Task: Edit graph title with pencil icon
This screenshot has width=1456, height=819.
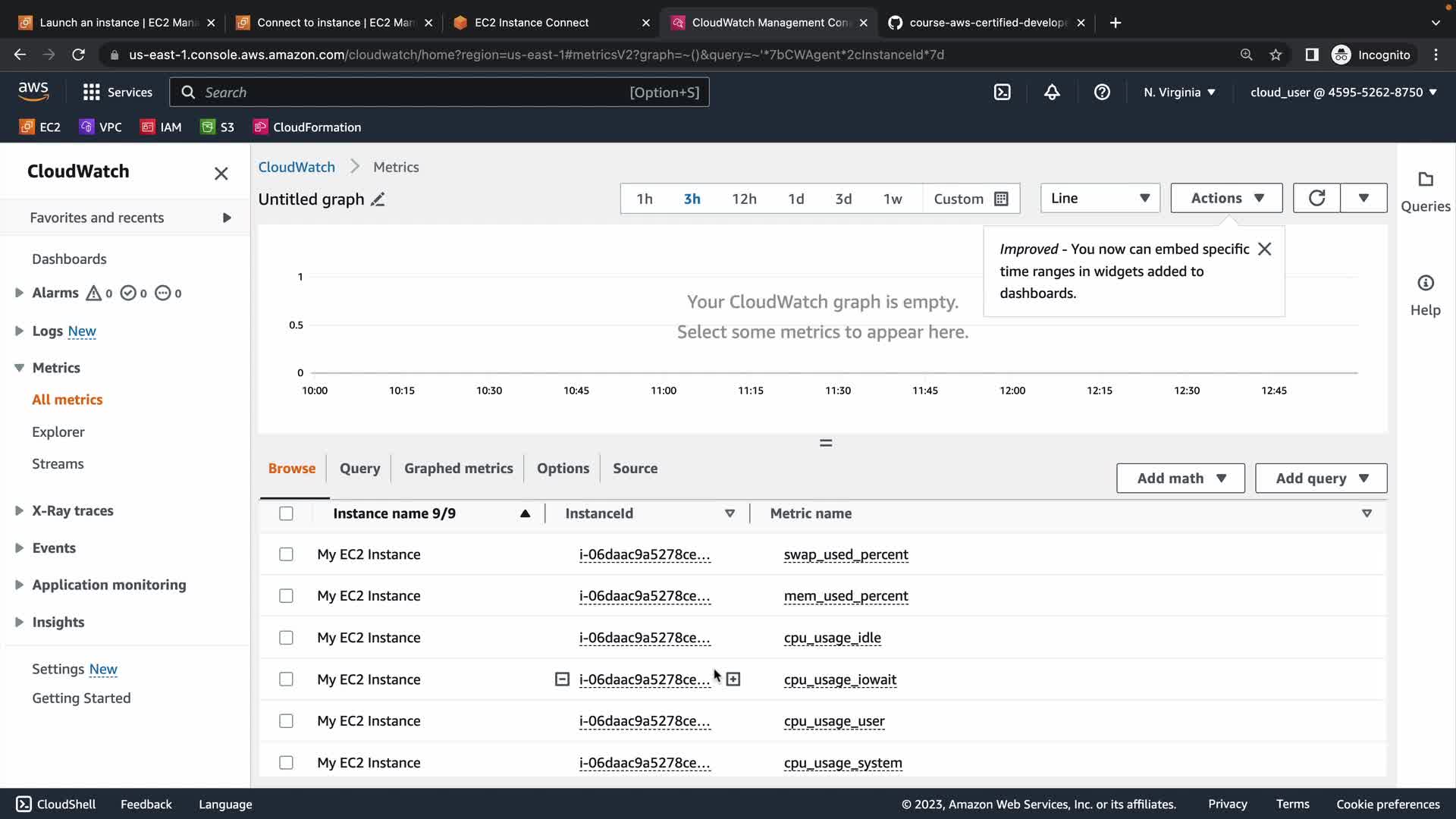Action: (x=378, y=199)
